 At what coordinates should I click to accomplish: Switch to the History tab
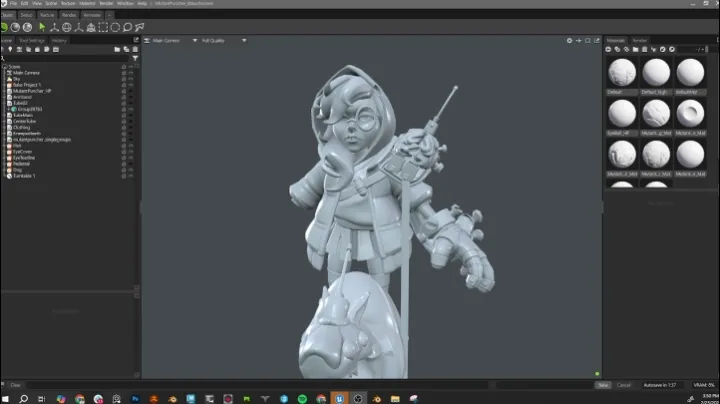(x=59, y=40)
